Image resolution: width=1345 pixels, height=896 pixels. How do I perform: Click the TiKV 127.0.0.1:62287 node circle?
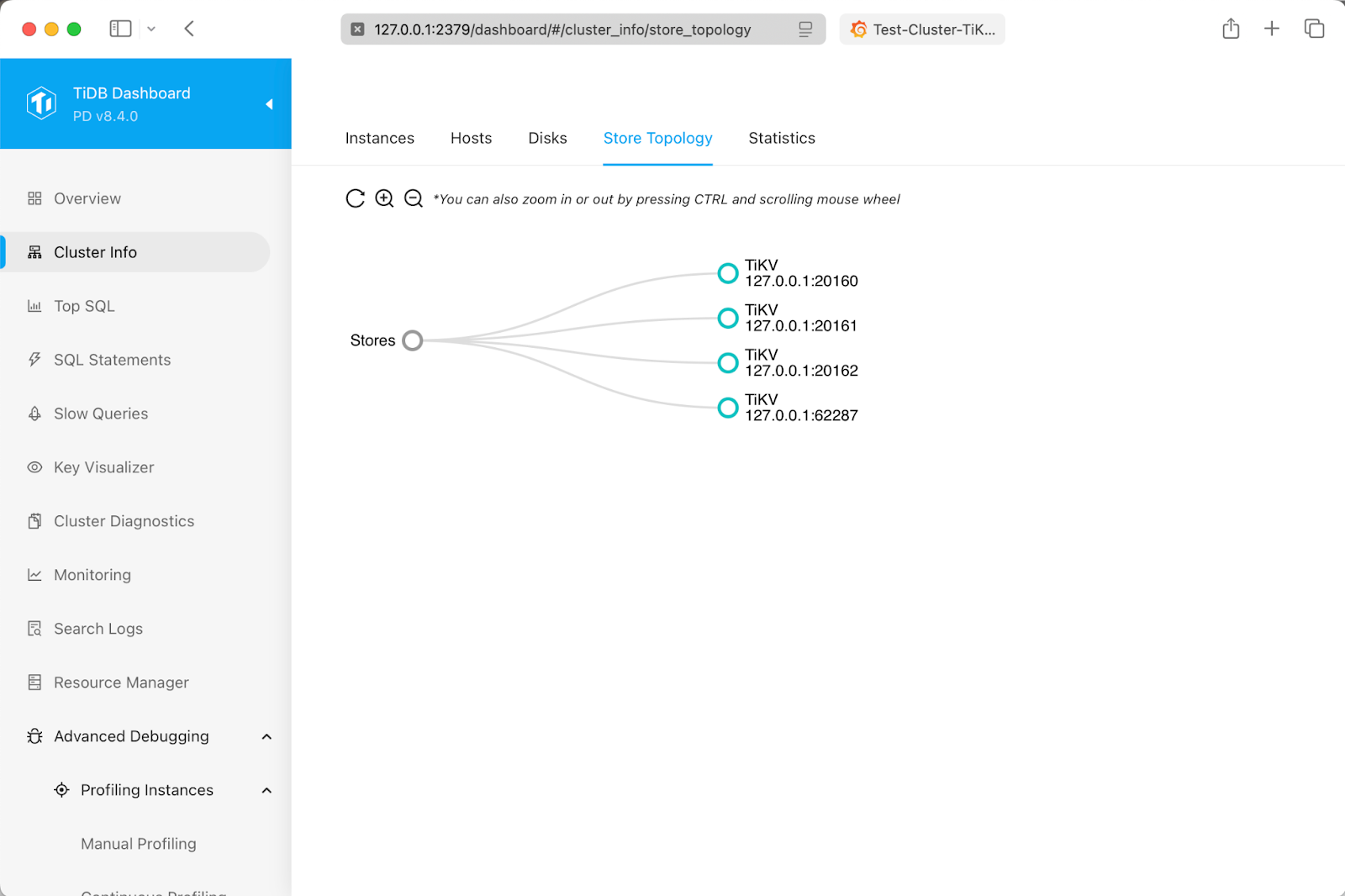(x=728, y=408)
